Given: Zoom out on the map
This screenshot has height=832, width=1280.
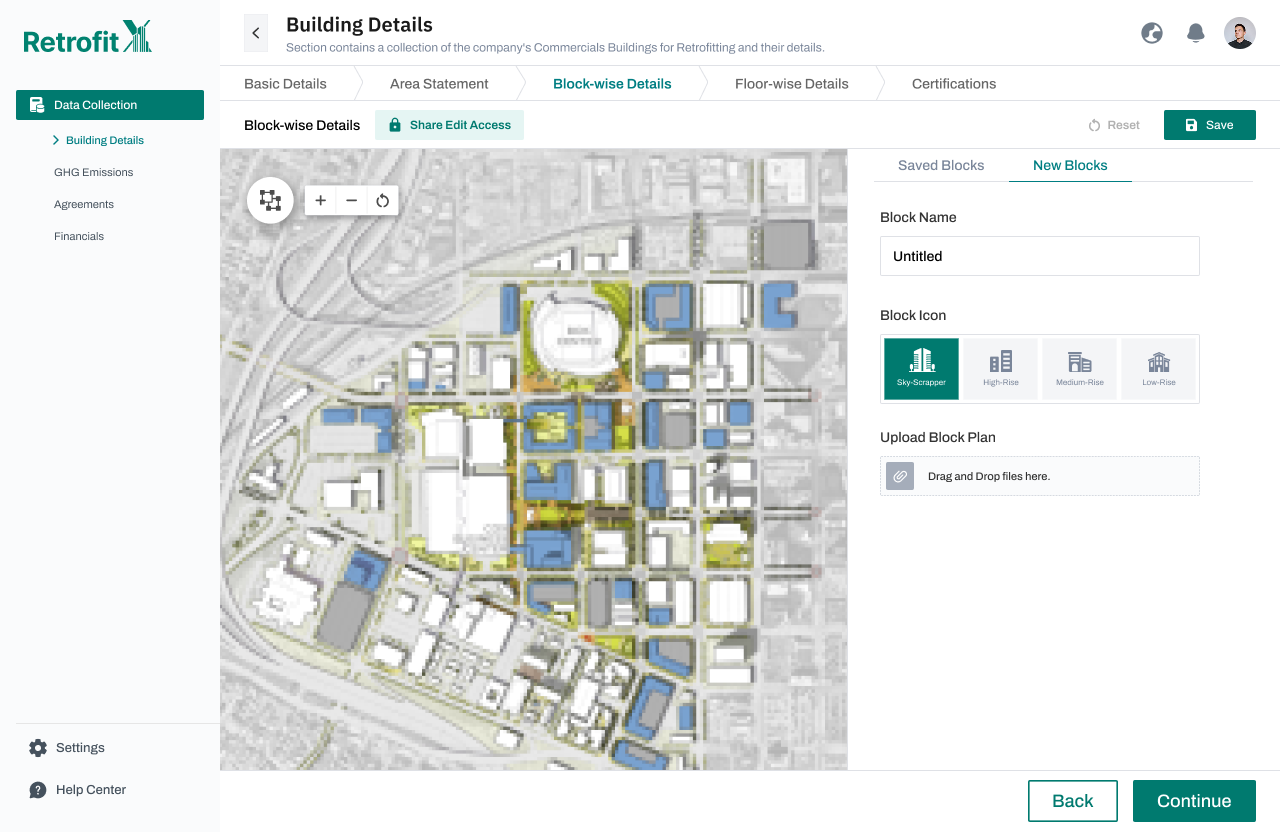Looking at the screenshot, I should point(351,200).
